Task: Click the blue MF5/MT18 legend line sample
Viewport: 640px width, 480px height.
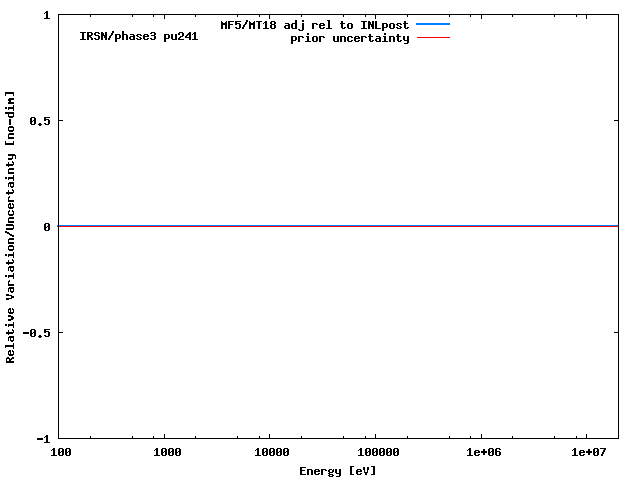Action: [432, 24]
